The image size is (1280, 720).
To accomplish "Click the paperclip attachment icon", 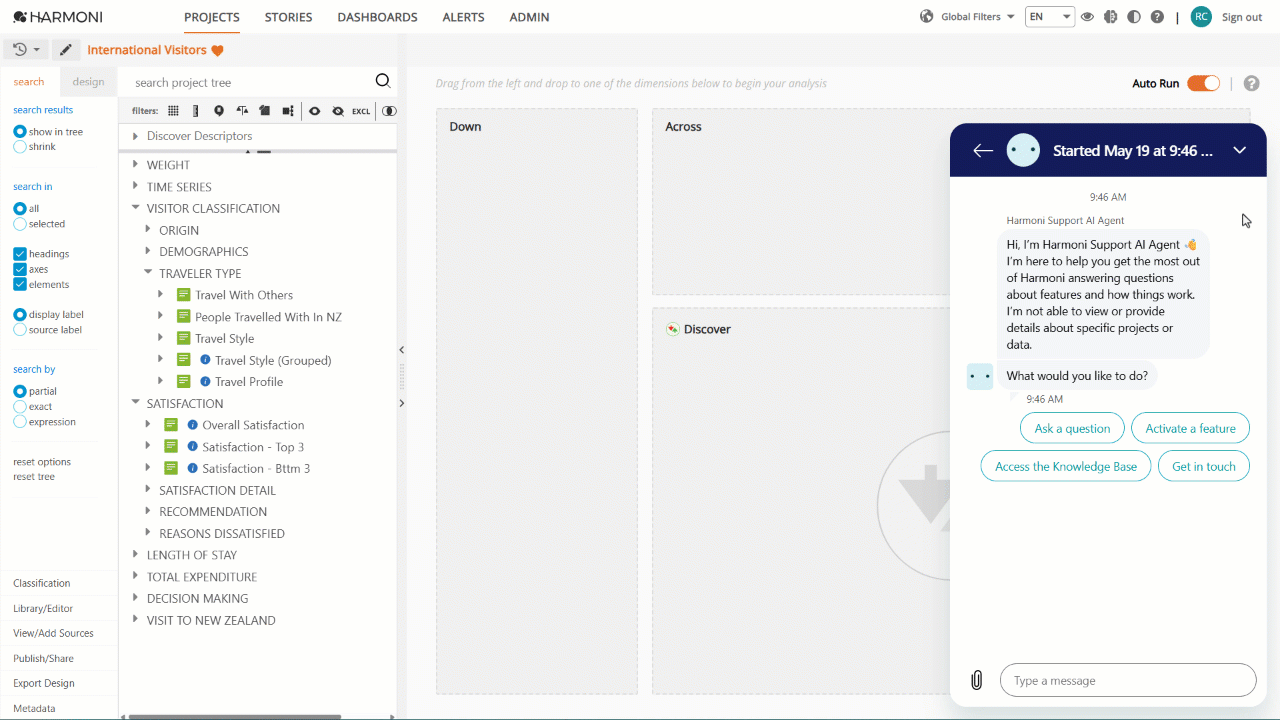I will point(977,680).
